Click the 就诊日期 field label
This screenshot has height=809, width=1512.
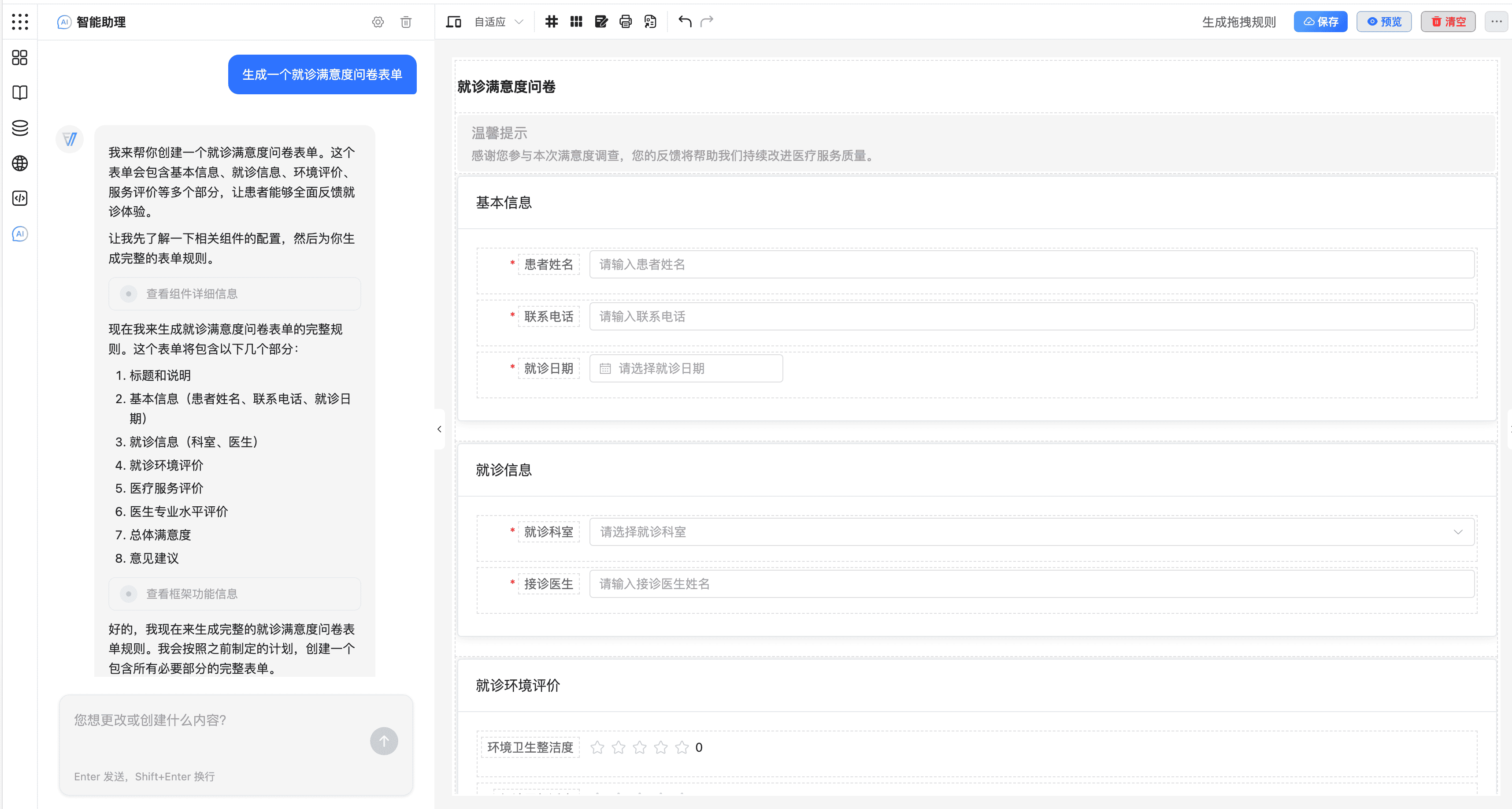tap(548, 369)
